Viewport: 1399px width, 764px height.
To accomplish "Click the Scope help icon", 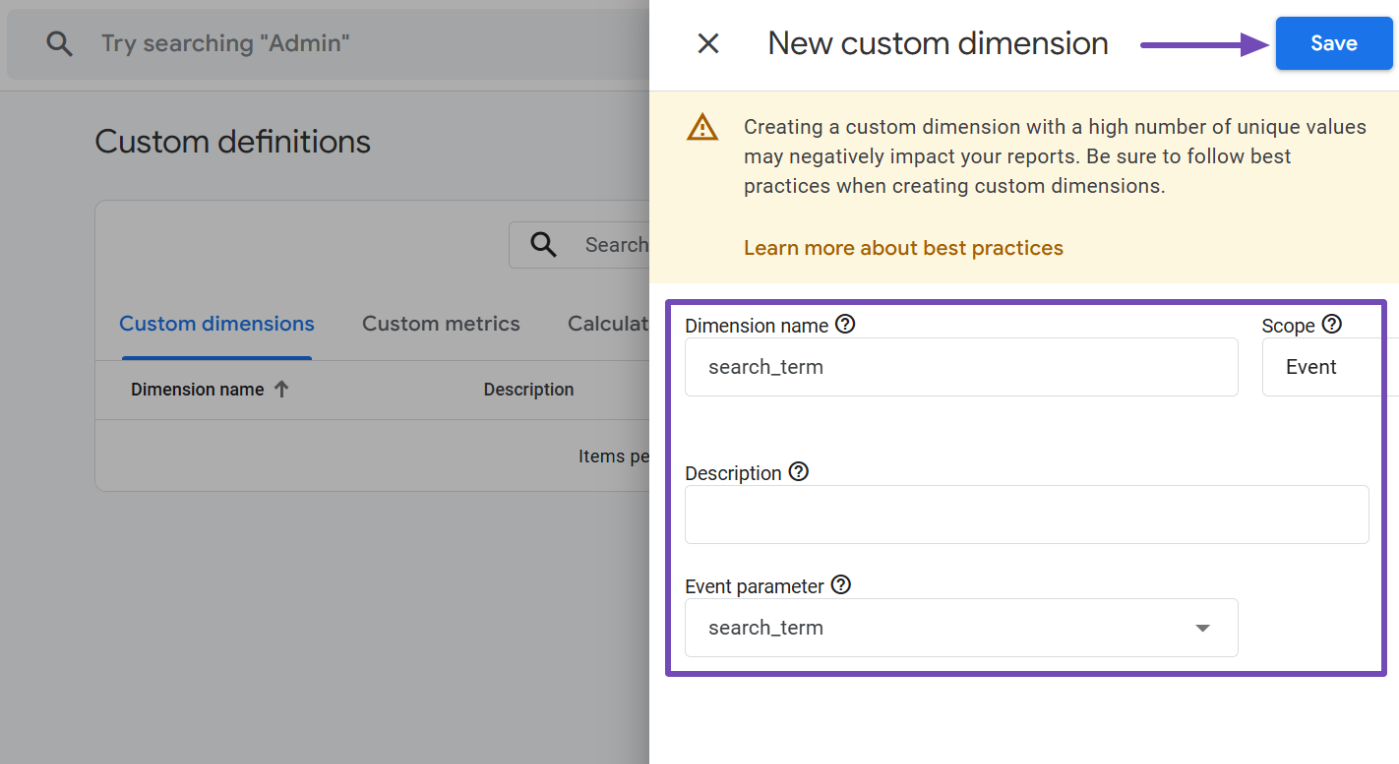I will tap(1331, 324).
